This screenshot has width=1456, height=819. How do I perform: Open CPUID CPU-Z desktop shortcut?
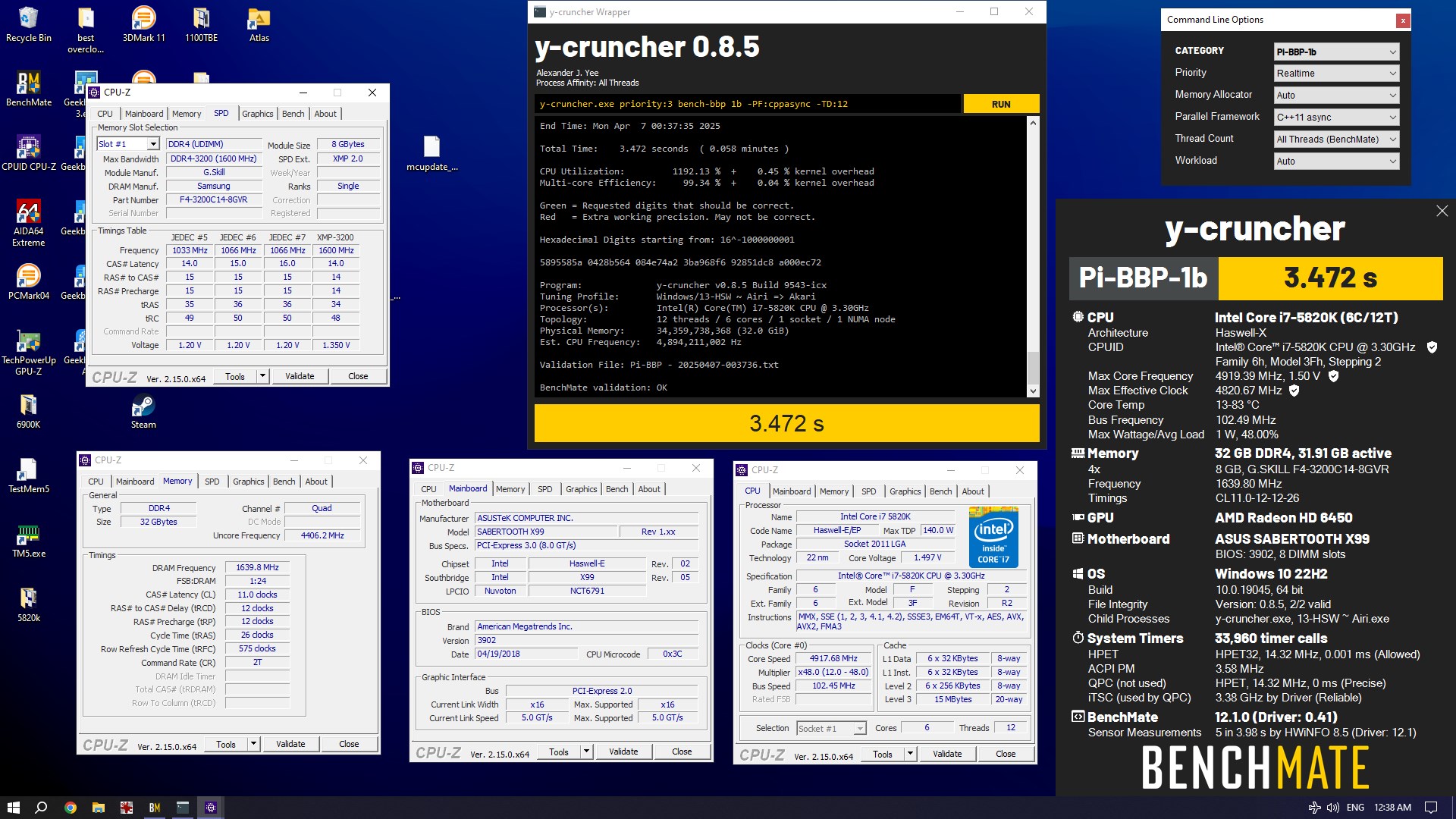[28, 153]
